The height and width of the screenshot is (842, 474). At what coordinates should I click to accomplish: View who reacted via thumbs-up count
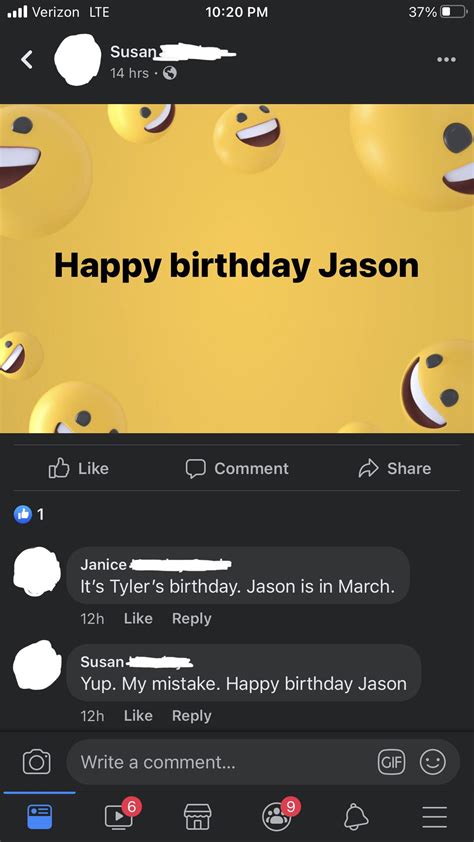tap(29, 514)
